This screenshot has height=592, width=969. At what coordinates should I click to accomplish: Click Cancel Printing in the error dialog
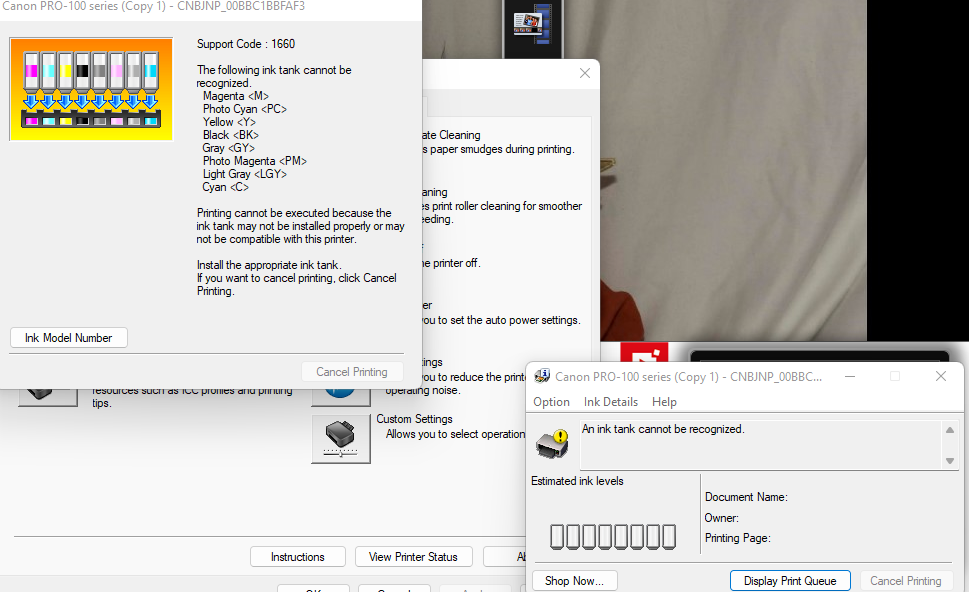[352, 371]
